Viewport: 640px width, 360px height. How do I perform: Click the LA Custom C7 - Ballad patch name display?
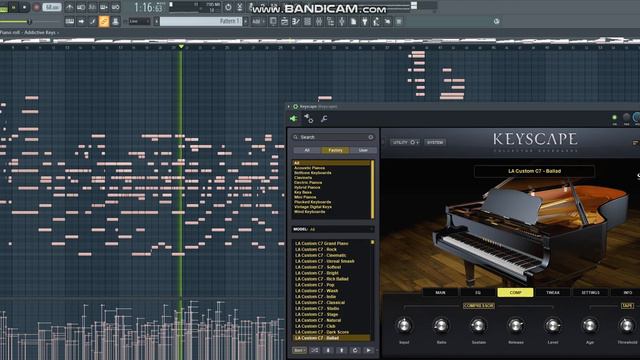point(534,171)
